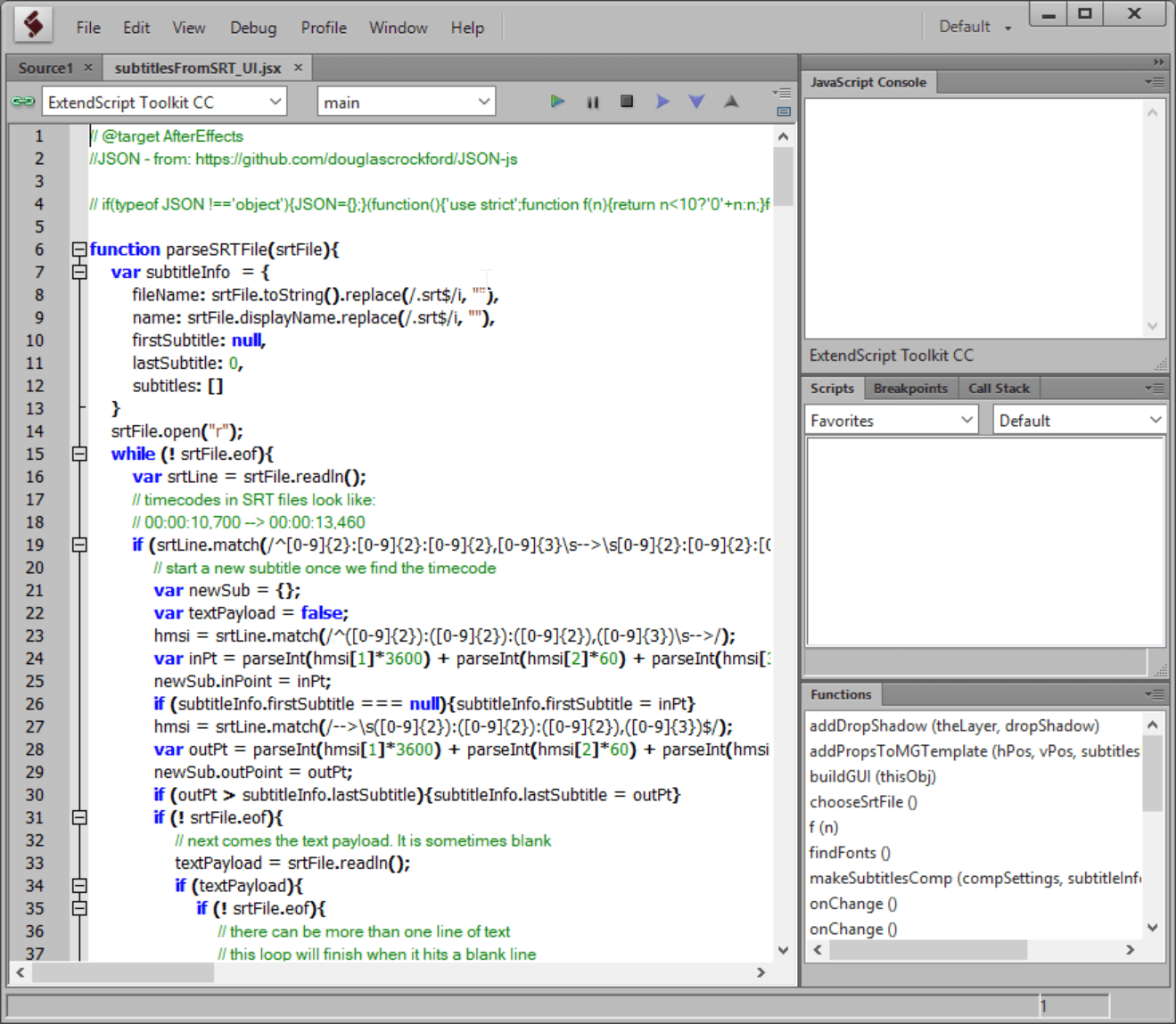This screenshot has width=1176, height=1024.
Task: Switch to the Breakpoints tab
Action: (x=910, y=388)
